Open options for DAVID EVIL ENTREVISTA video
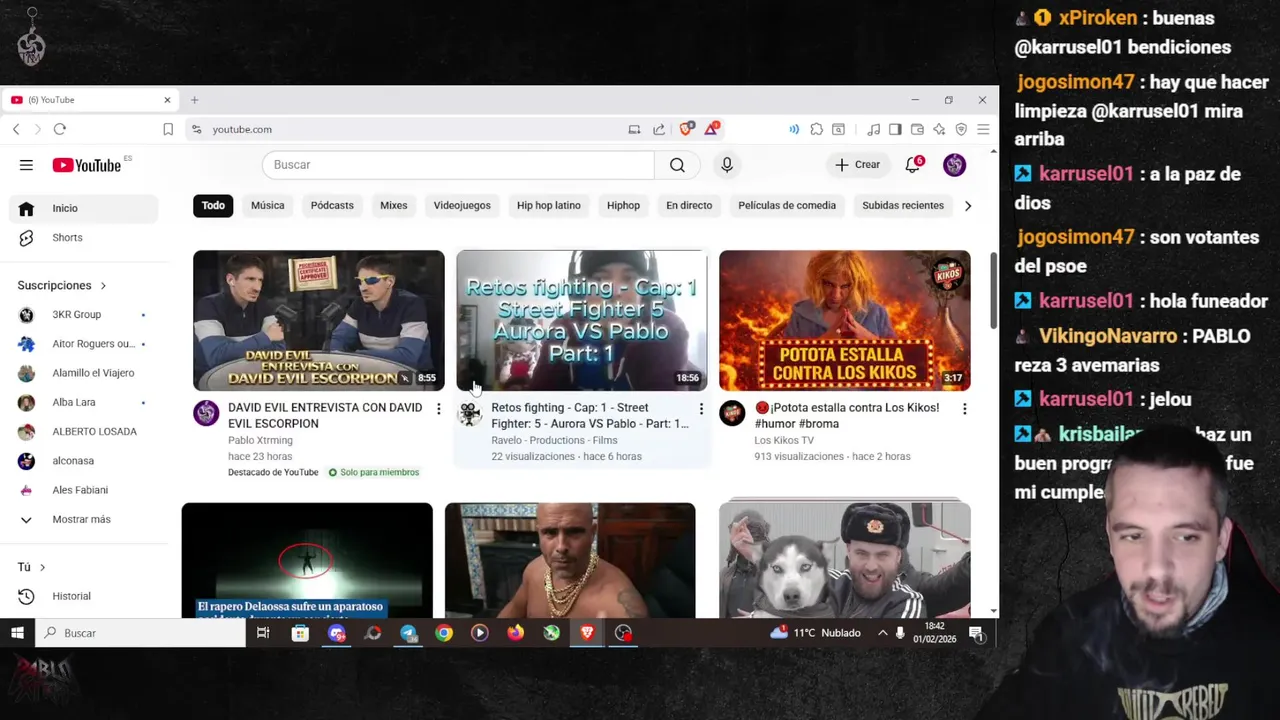 pyautogui.click(x=438, y=409)
